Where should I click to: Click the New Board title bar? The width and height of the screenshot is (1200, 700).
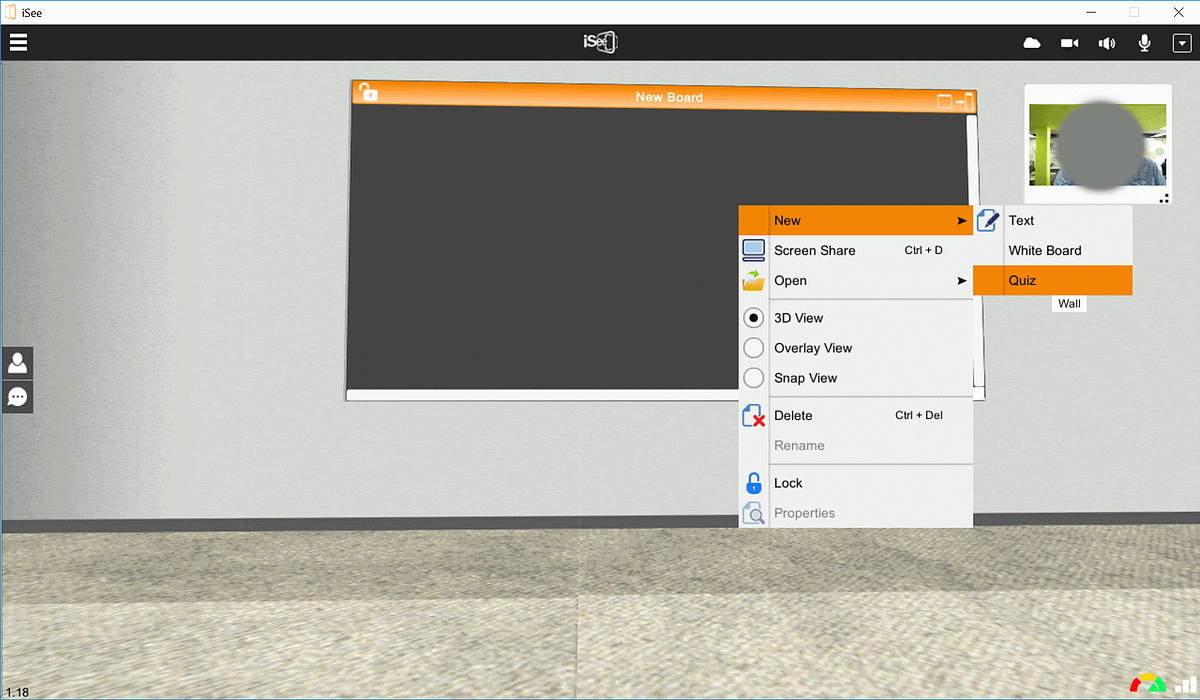(664, 97)
